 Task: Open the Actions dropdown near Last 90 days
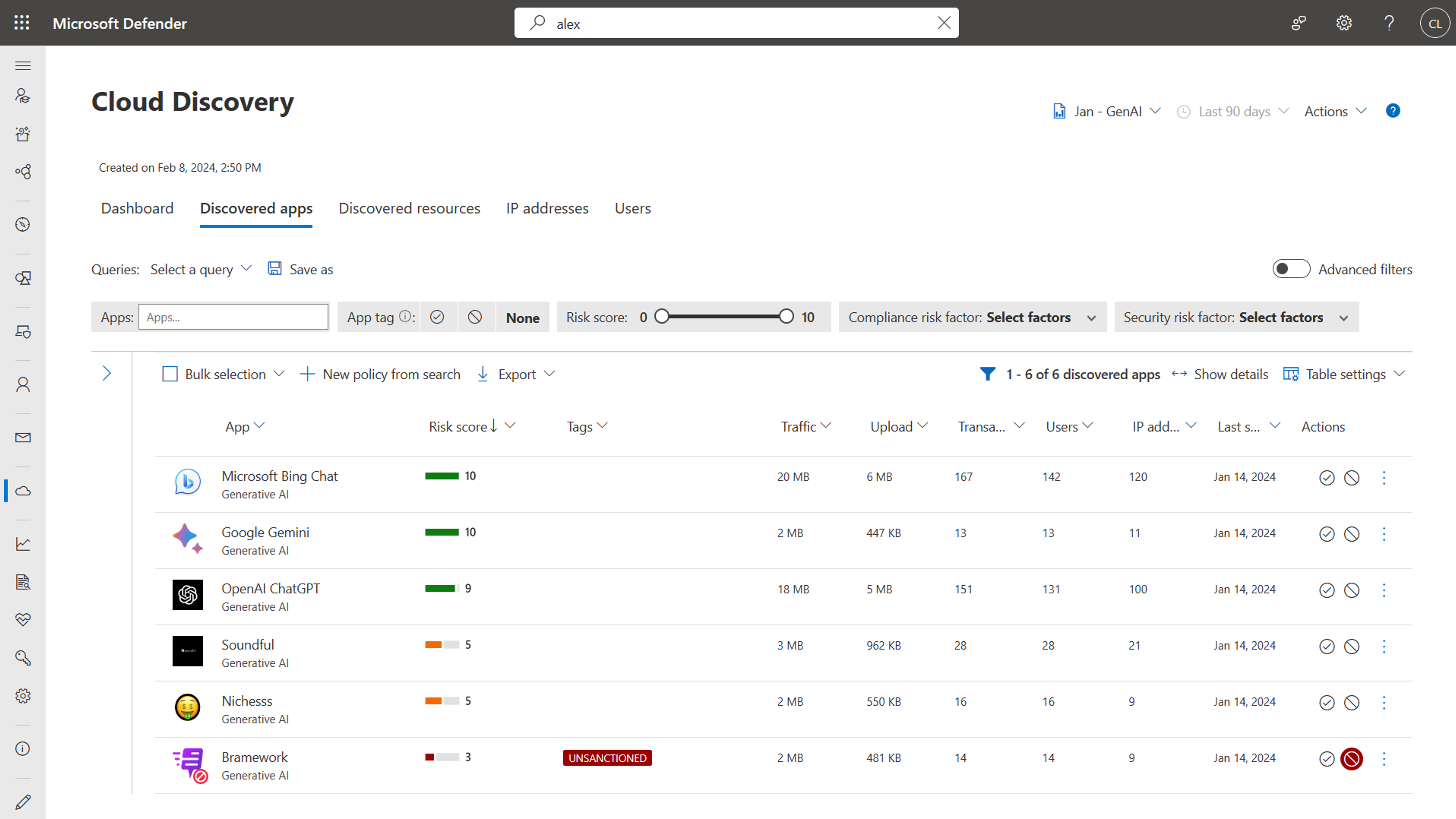1335,111
